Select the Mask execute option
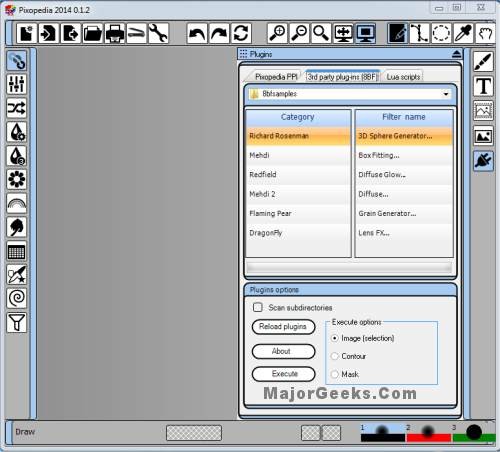 [x=335, y=374]
